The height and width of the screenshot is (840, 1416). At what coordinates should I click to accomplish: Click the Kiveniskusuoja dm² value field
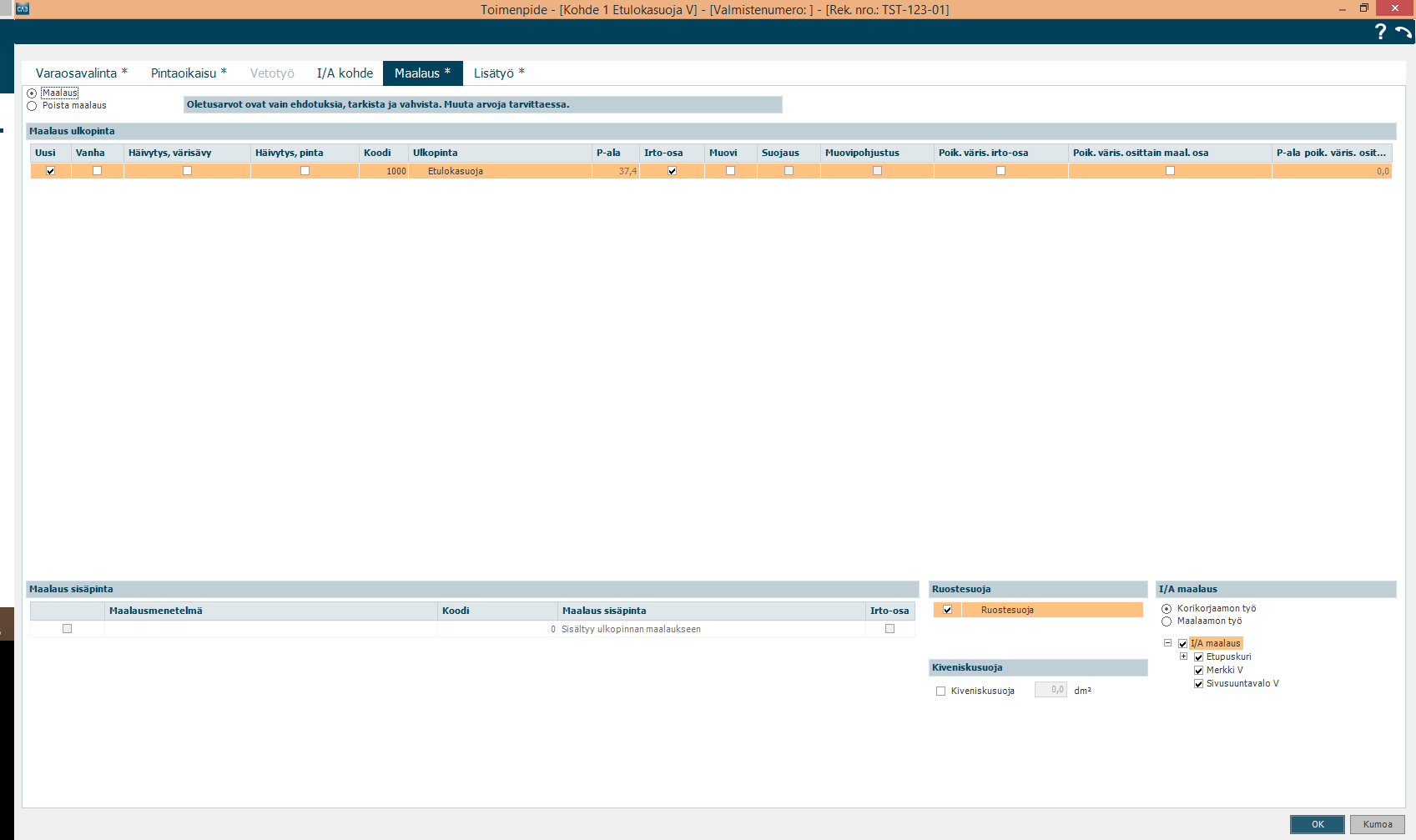coord(1051,690)
